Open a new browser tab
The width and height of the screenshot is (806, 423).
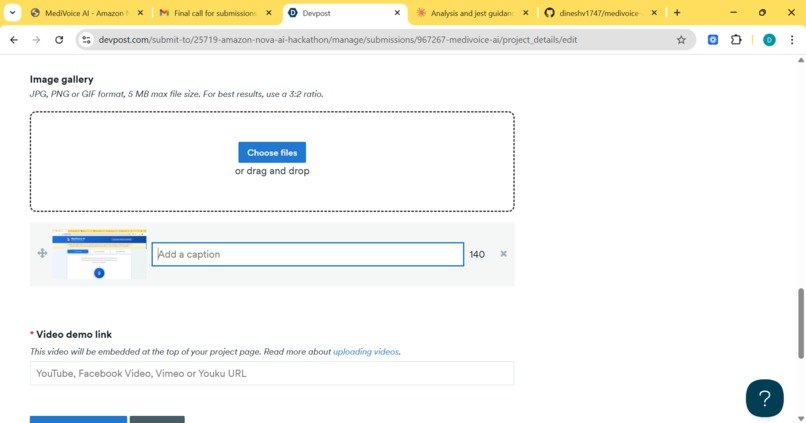click(x=677, y=13)
